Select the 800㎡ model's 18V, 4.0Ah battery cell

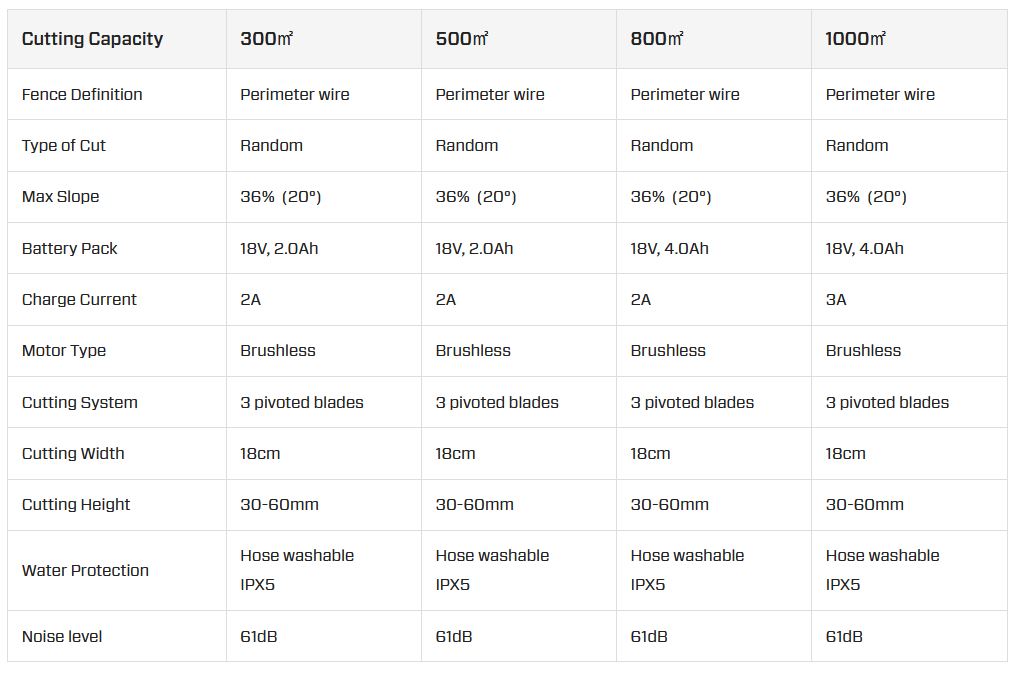669,248
